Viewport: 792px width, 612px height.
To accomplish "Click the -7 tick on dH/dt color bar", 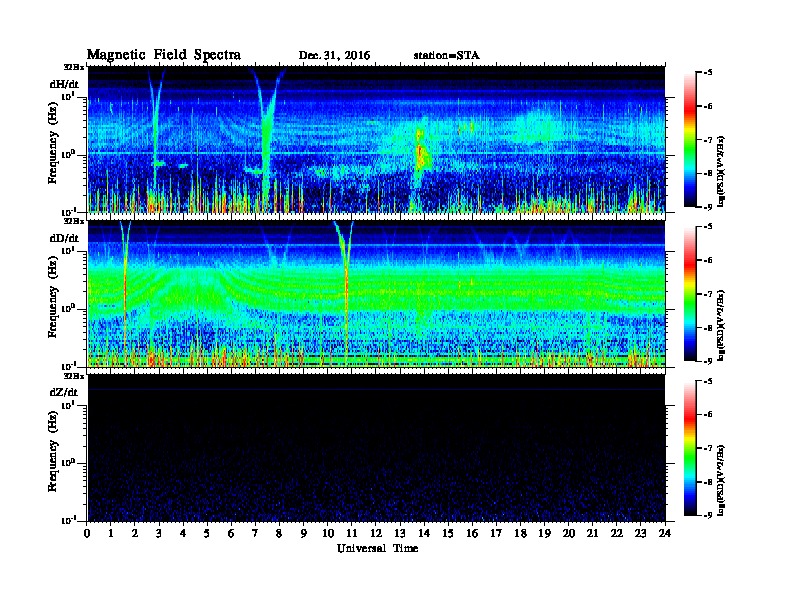I will click(x=709, y=140).
